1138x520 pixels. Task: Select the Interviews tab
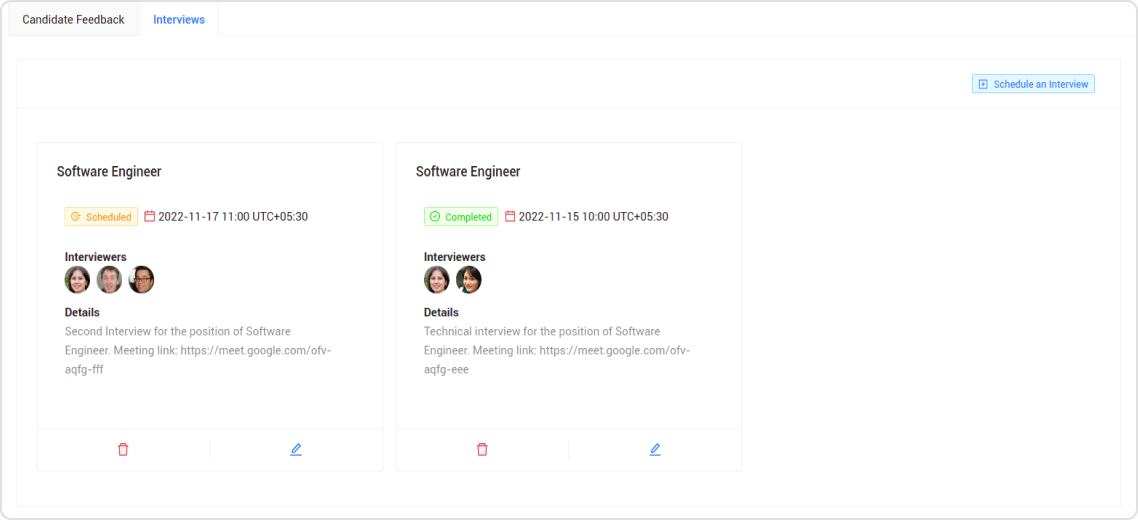179,20
